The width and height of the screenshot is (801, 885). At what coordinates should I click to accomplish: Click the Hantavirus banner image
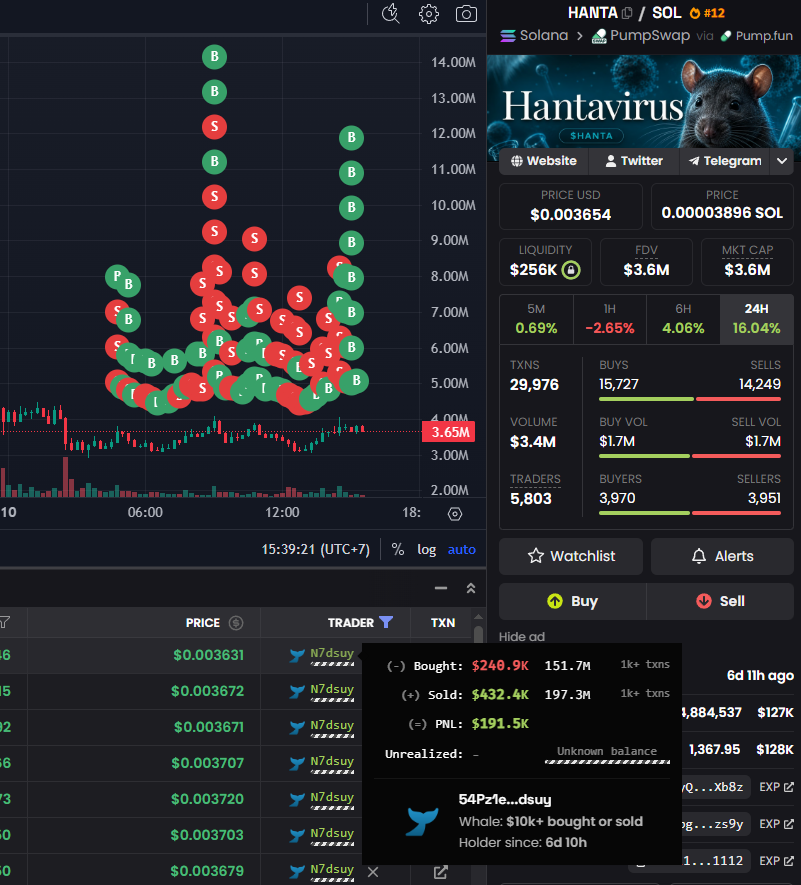tap(644, 102)
